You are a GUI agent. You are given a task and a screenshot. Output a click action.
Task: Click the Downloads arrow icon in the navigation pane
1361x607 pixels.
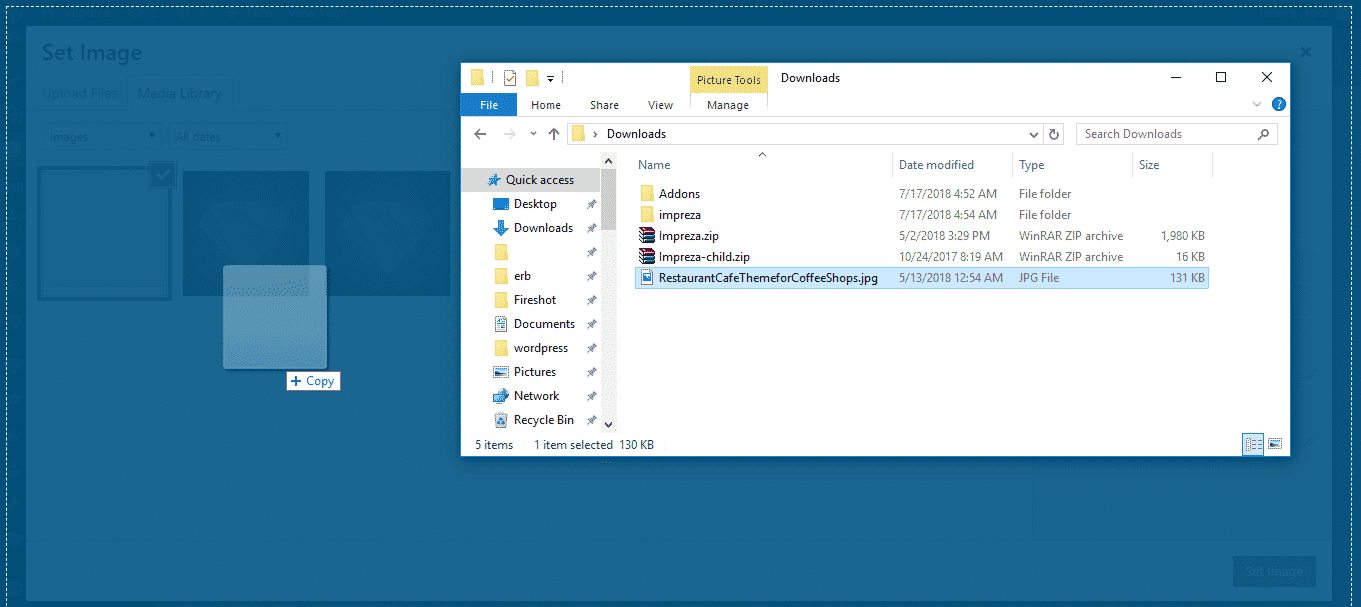(501, 228)
